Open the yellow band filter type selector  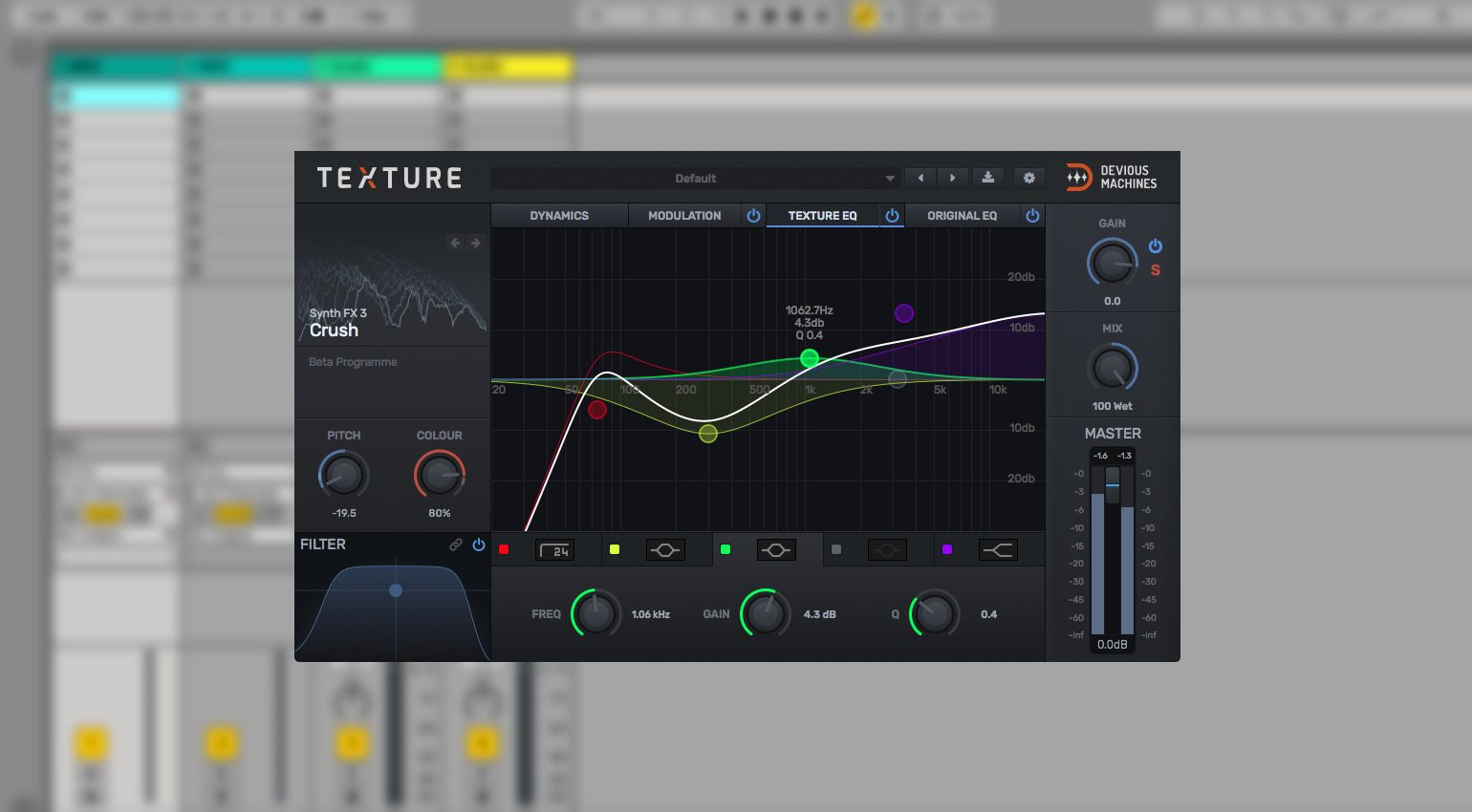(x=665, y=550)
